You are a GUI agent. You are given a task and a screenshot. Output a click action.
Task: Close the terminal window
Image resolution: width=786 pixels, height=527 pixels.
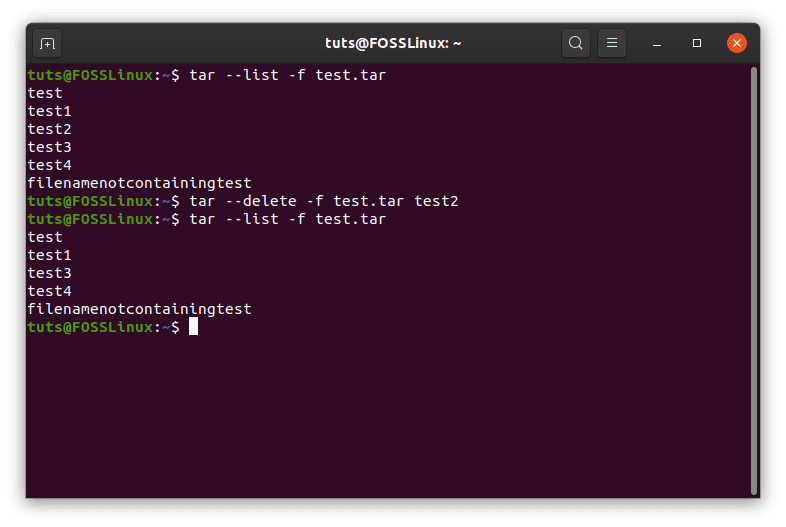tap(736, 43)
